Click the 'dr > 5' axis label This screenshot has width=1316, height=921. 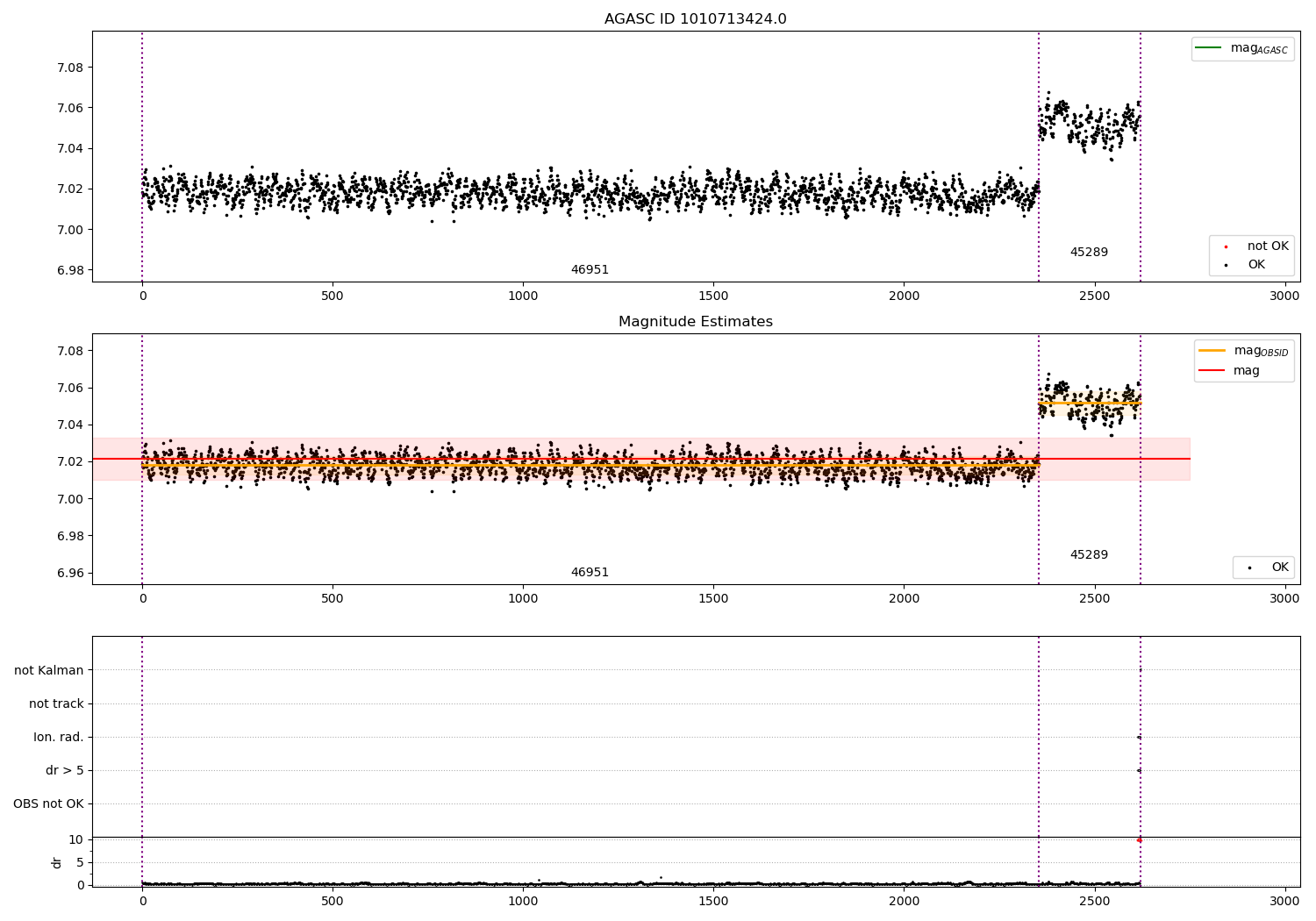pos(65,770)
